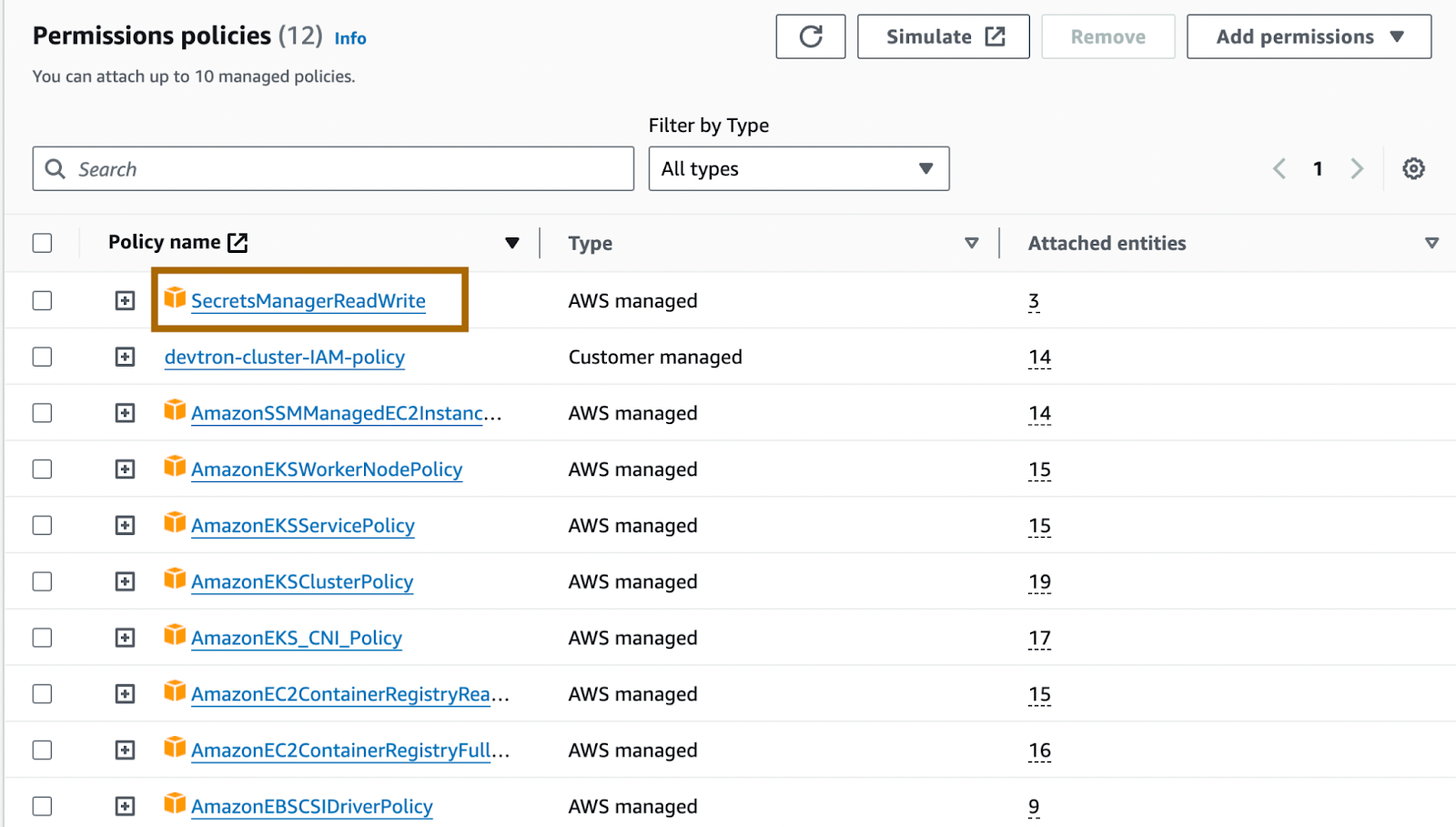
Task: Click page number 1 in pagination
Action: [x=1318, y=168]
